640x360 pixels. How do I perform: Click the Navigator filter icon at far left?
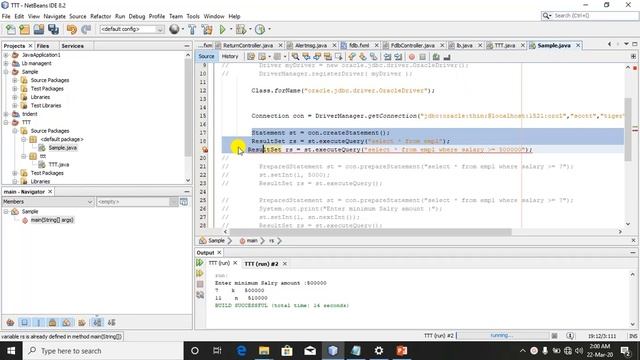(10, 323)
